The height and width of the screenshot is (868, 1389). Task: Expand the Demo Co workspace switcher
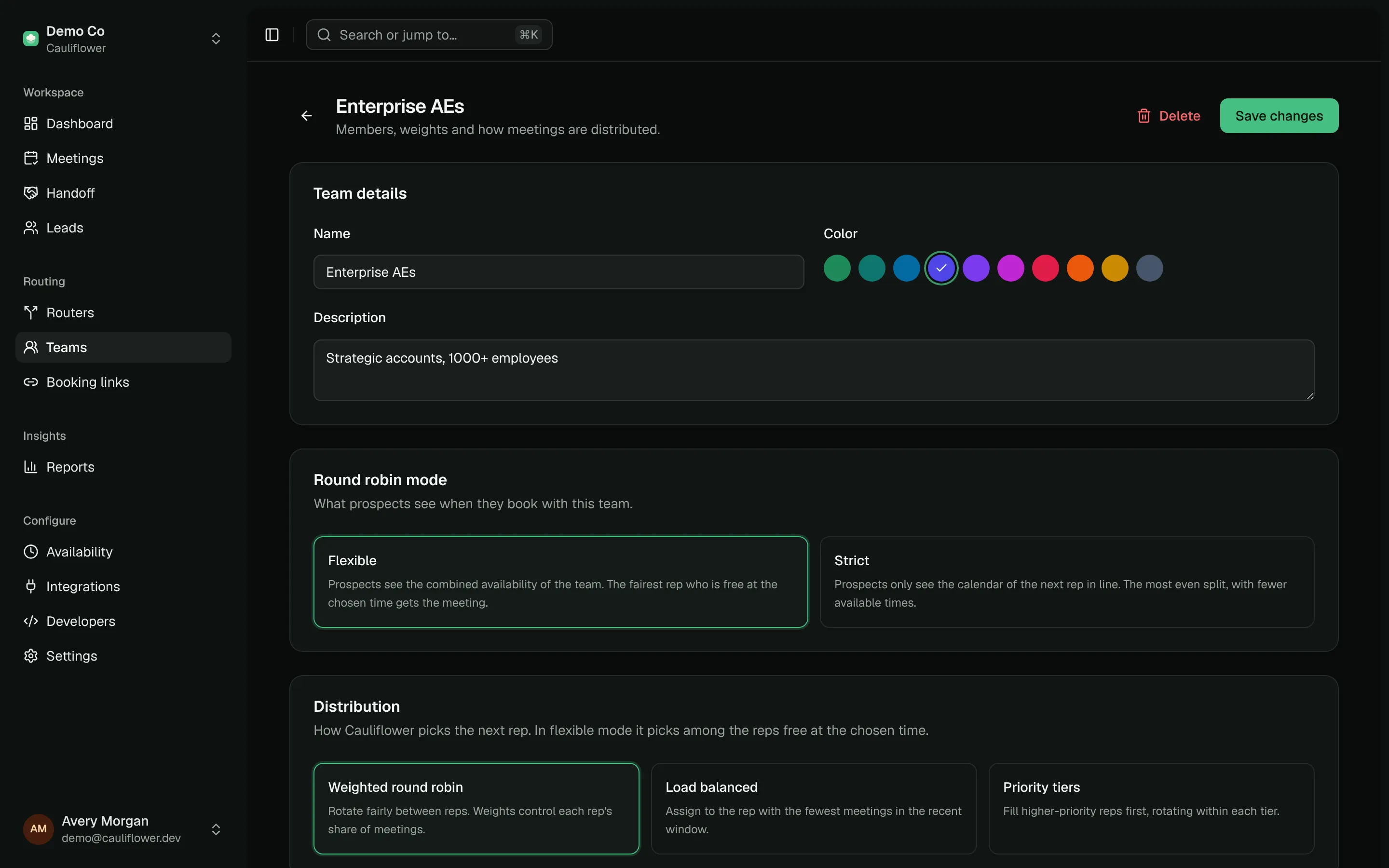click(216, 39)
